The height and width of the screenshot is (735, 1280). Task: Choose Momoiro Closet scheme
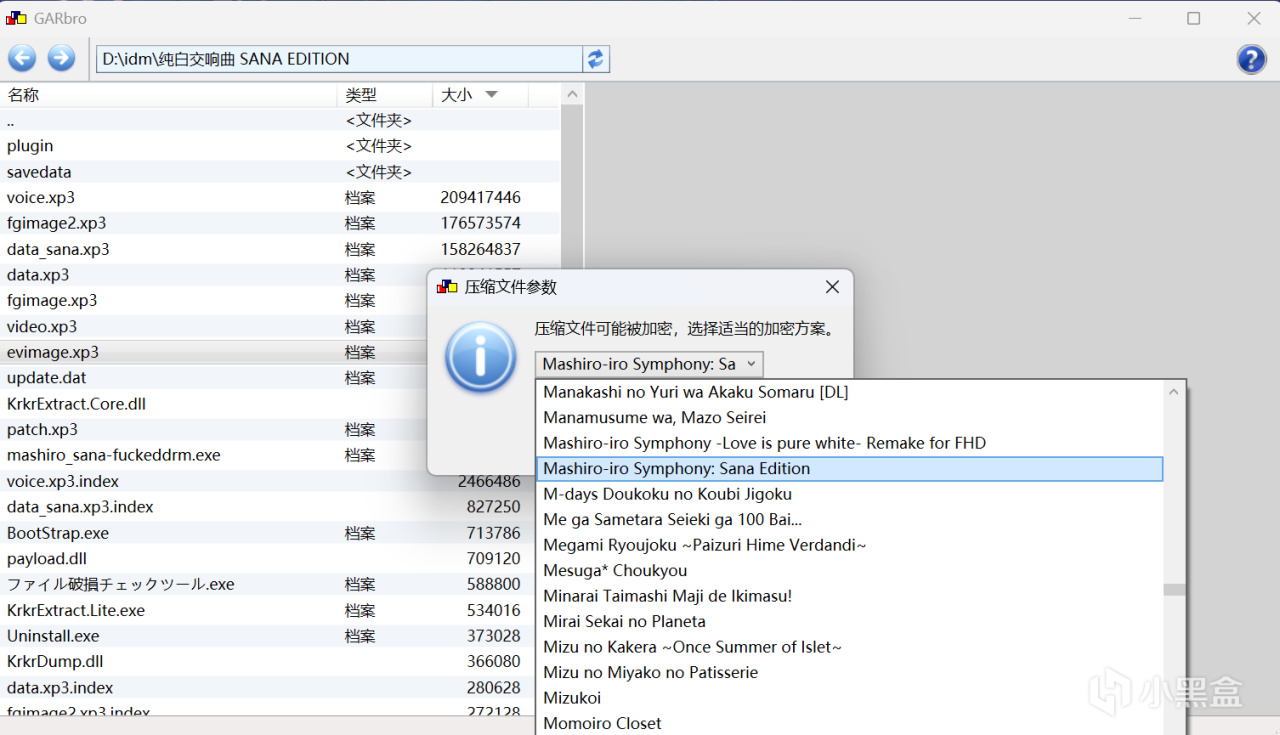click(x=850, y=723)
